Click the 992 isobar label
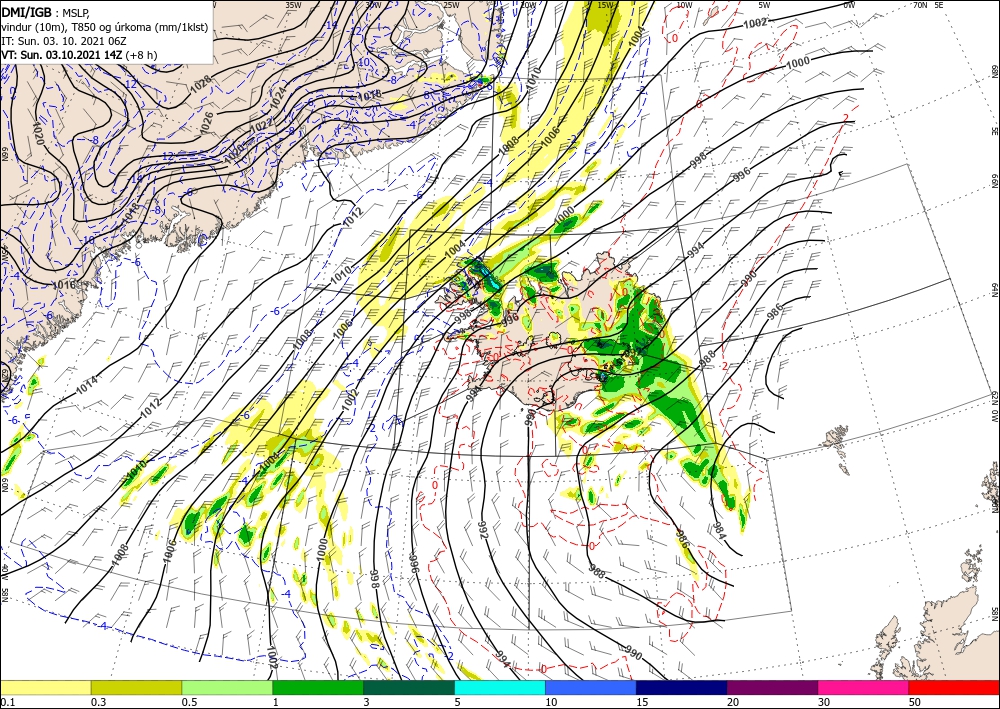The image size is (1000, 709). pos(482,530)
